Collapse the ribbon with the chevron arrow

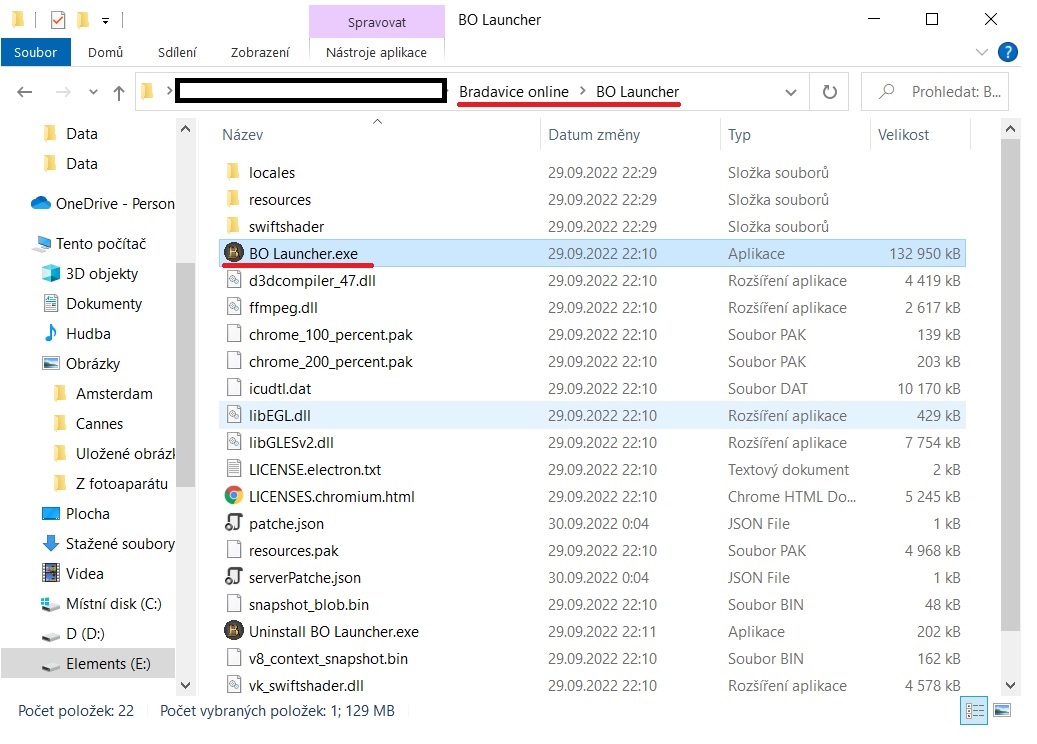[x=983, y=52]
